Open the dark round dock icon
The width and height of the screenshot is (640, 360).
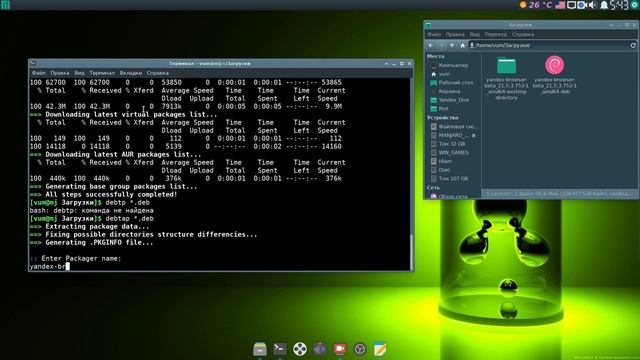pos(360,349)
